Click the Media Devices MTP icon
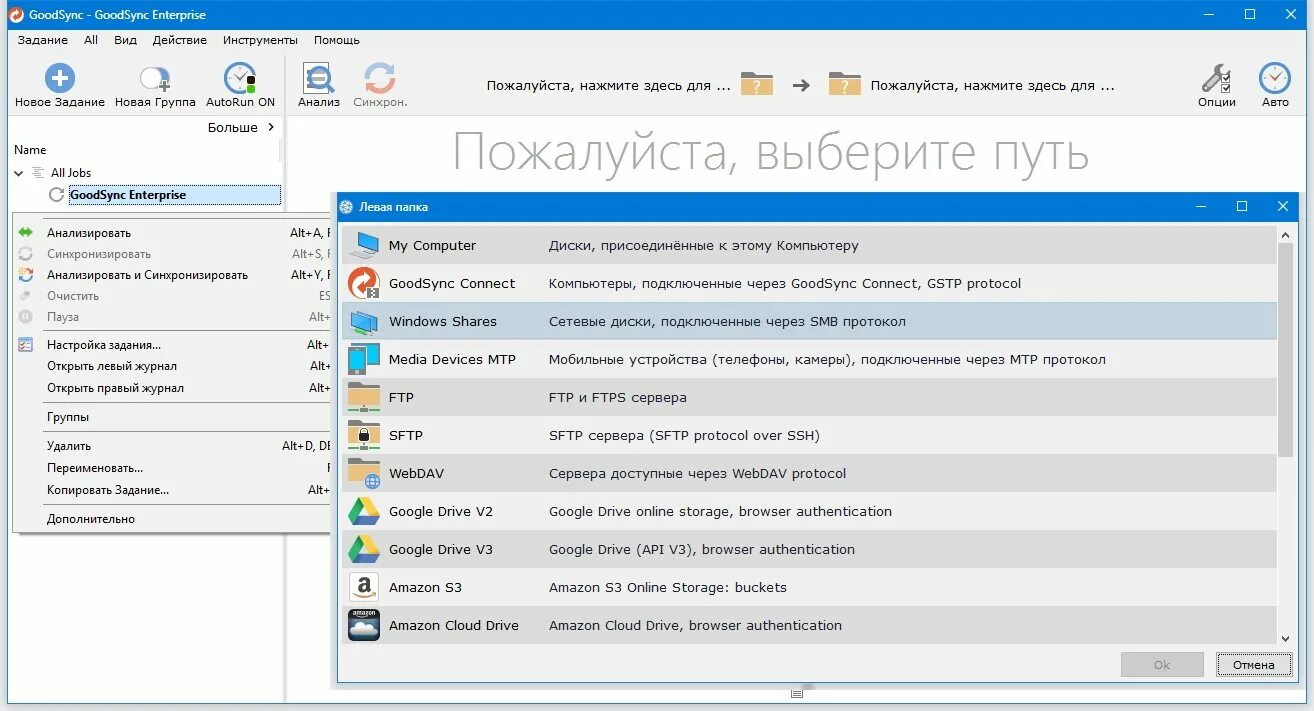Image resolution: width=1314 pixels, height=711 pixels. click(x=364, y=359)
